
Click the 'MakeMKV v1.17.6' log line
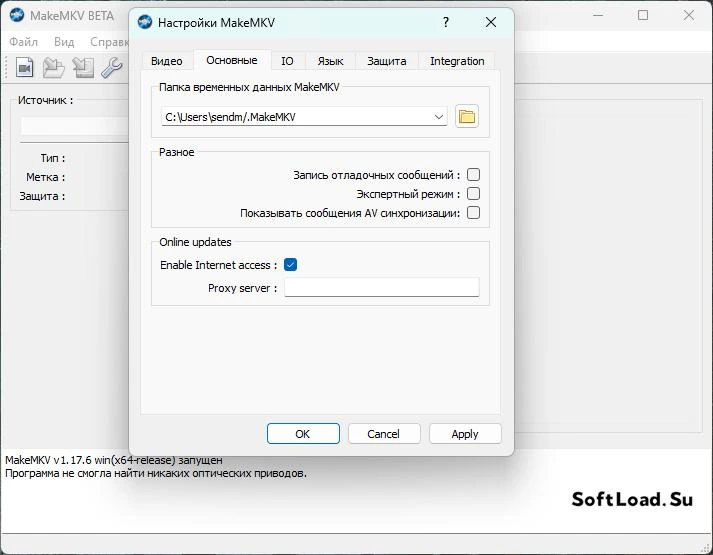[x=114, y=460]
